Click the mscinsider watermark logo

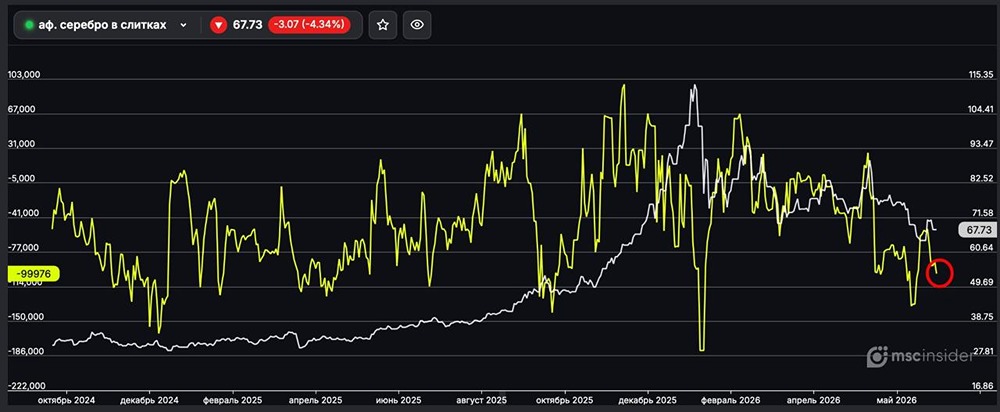[x=920, y=357]
